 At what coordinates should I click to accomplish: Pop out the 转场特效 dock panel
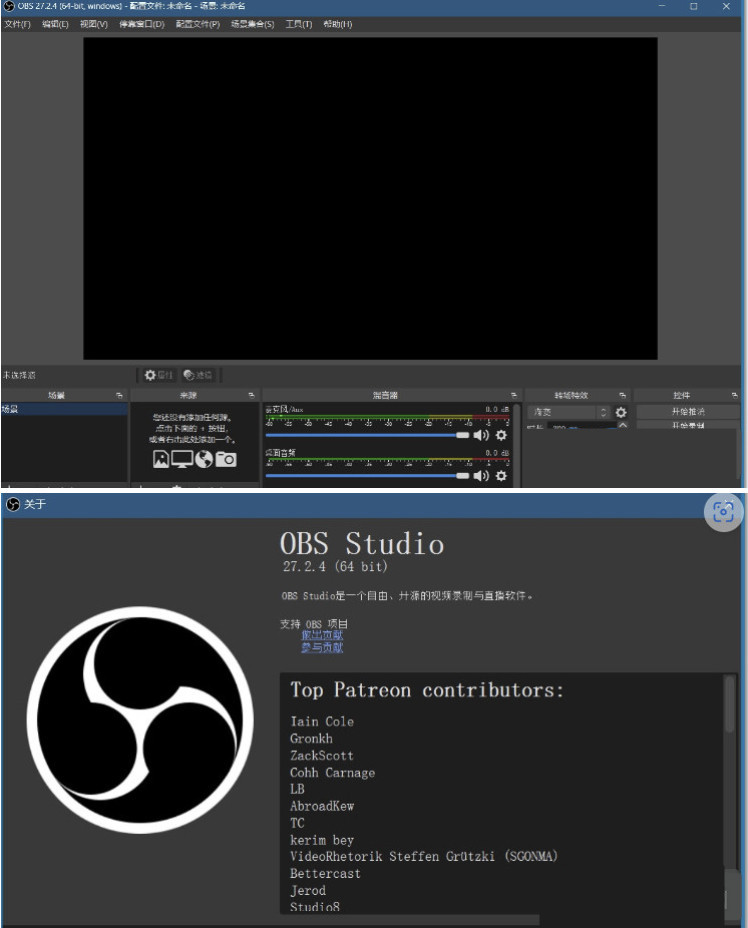[622, 395]
